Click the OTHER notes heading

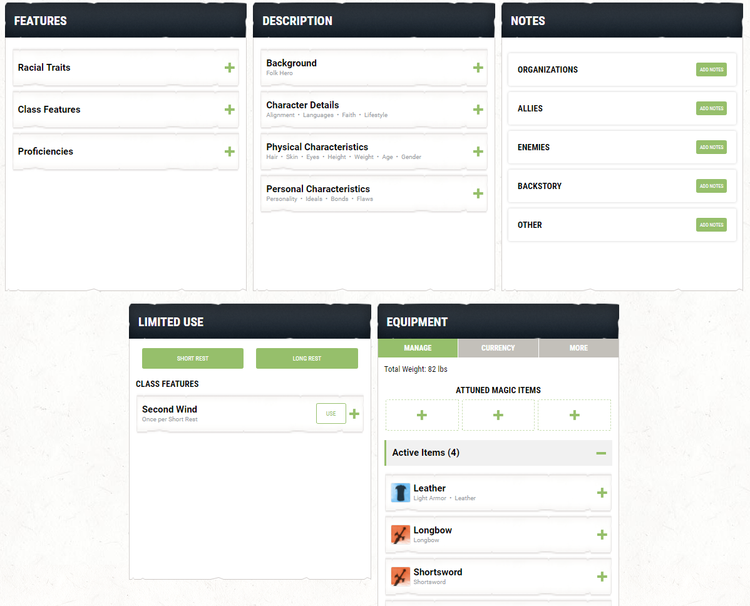tap(529, 224)
